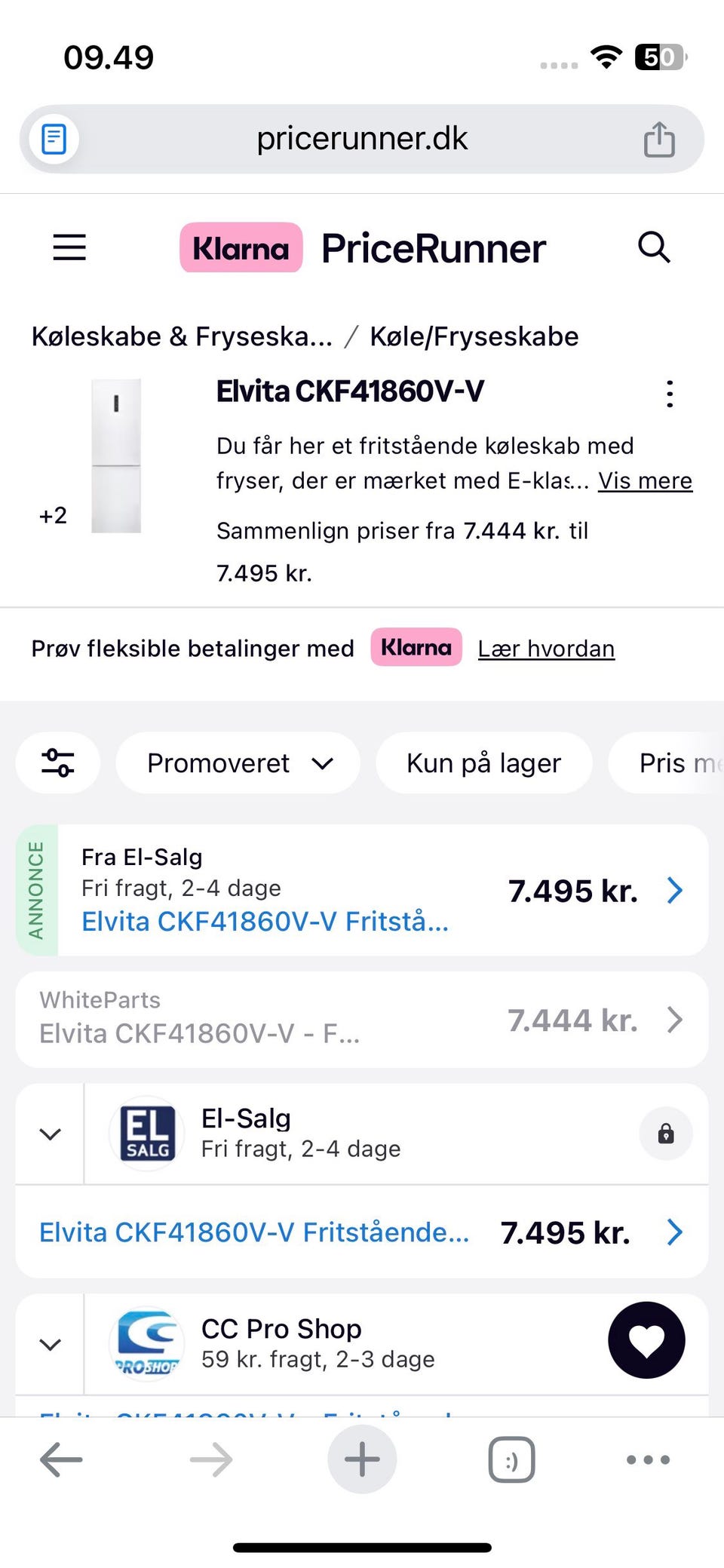Tap the pricerunner.dk address bar
The image size is (724, 1568).
click(362, 140)
